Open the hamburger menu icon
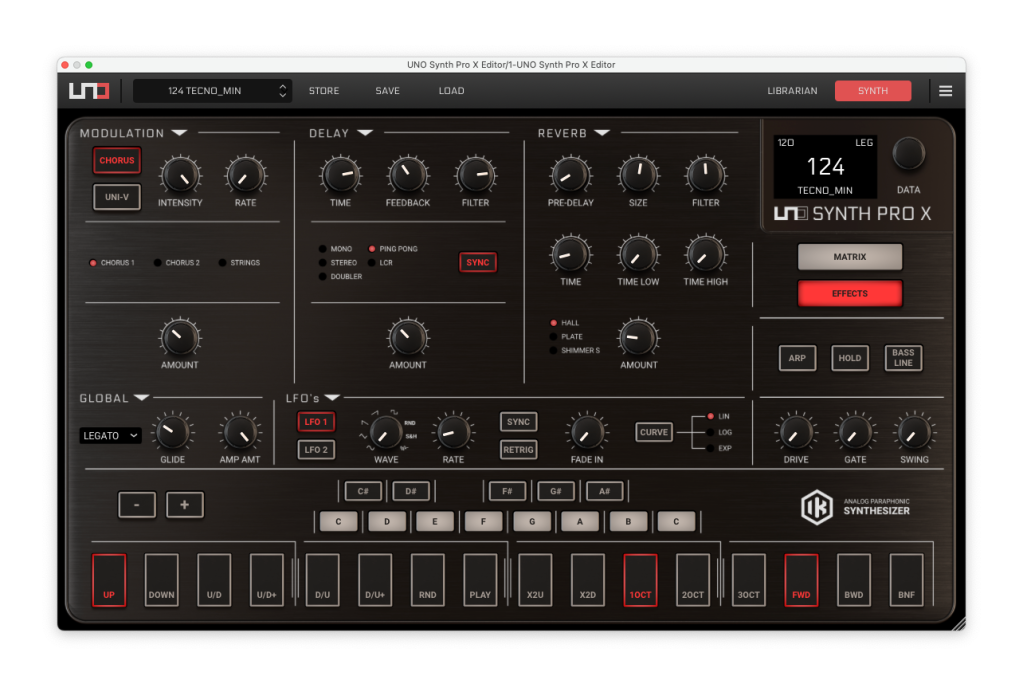The image size is (1023, 688). point(945,91)
